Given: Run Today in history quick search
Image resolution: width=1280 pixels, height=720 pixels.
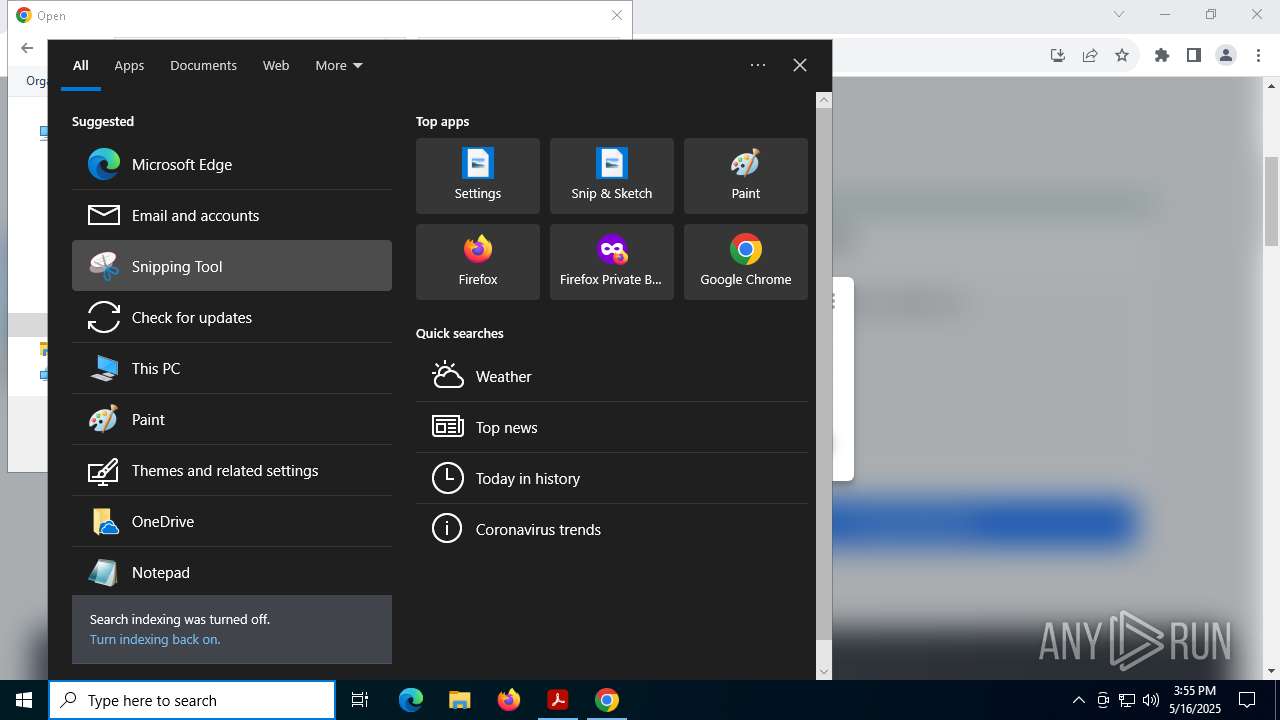Looking at the screenshot, I should tap(612, 478).
